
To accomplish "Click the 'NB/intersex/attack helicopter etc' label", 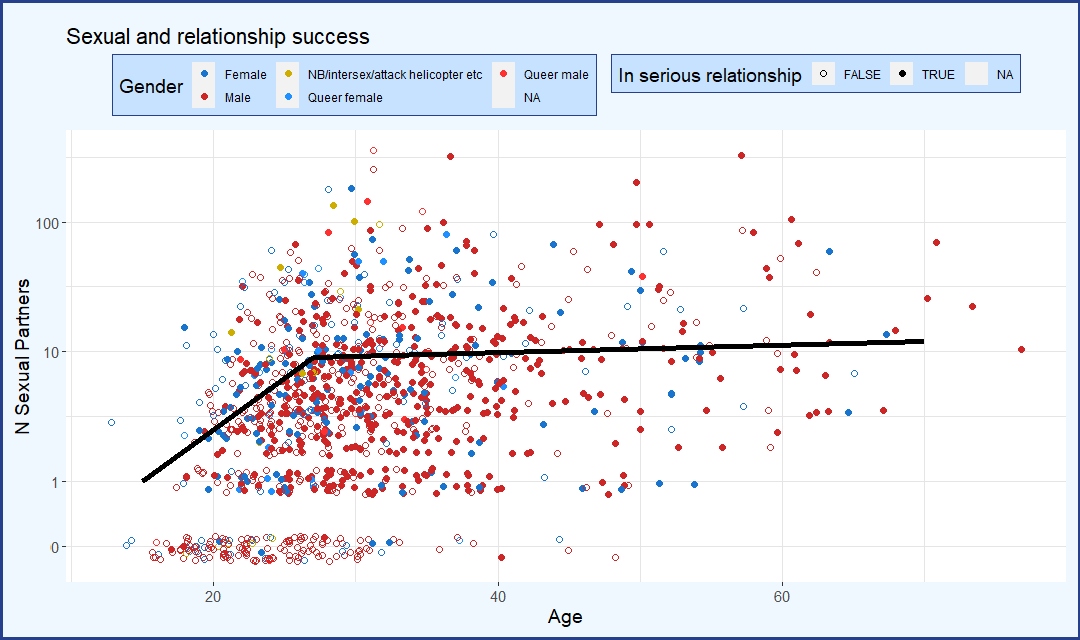I will pyautogui.click(x=394, y=75).
